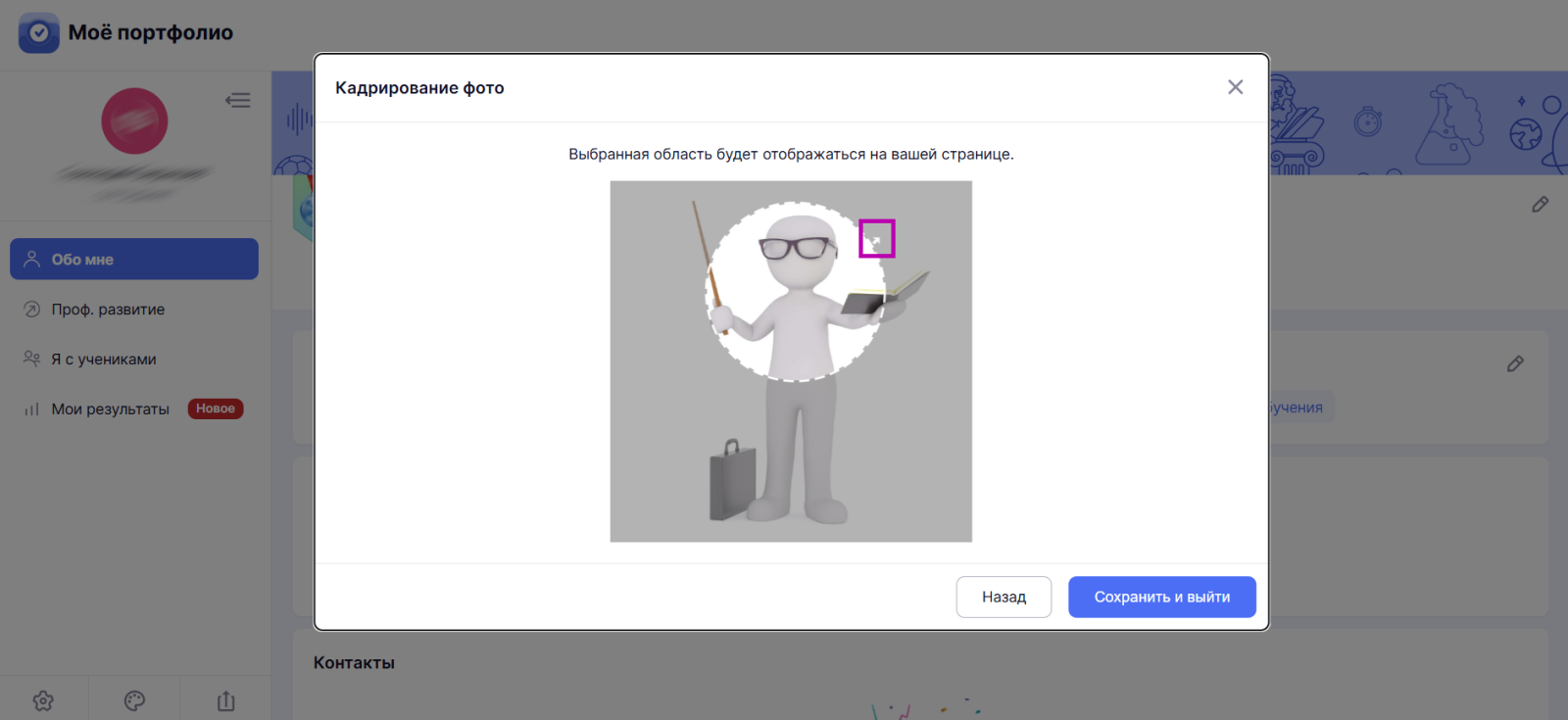Click the Новое badge

pos(216,408)
